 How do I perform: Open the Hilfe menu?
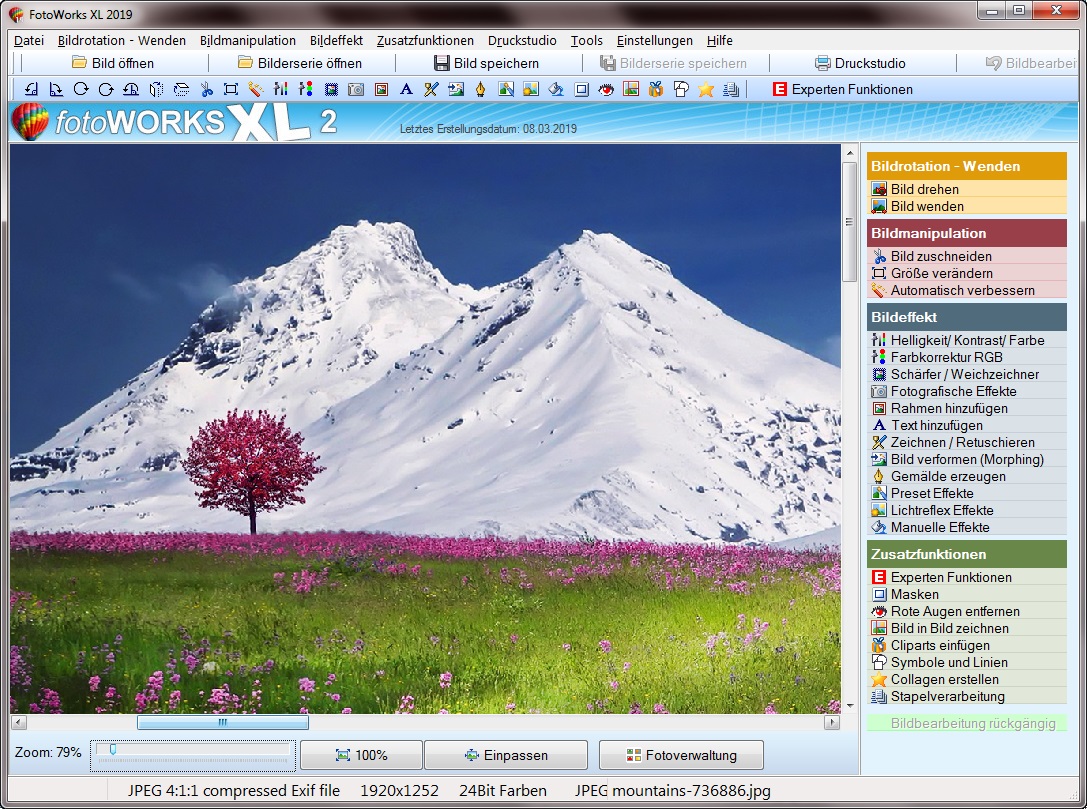pyautogui.click(x=720, y=40)
